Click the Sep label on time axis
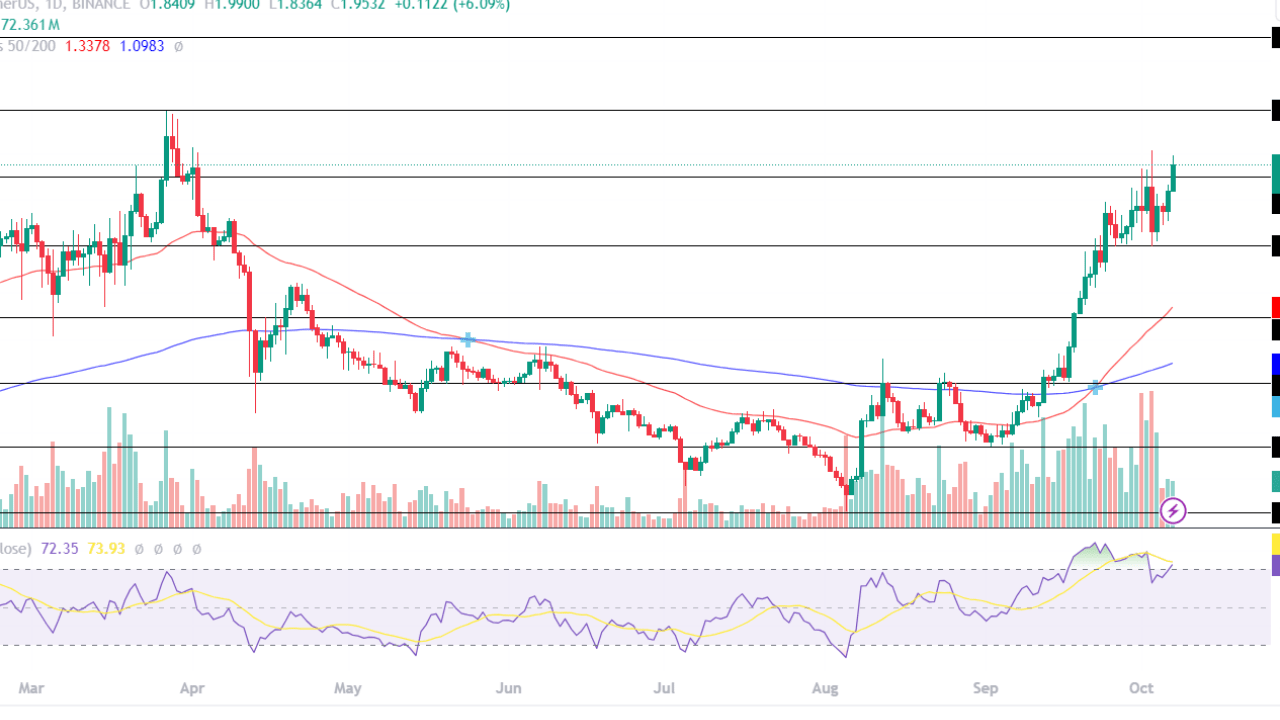The image size is (1280, 720). pos(986,688)
